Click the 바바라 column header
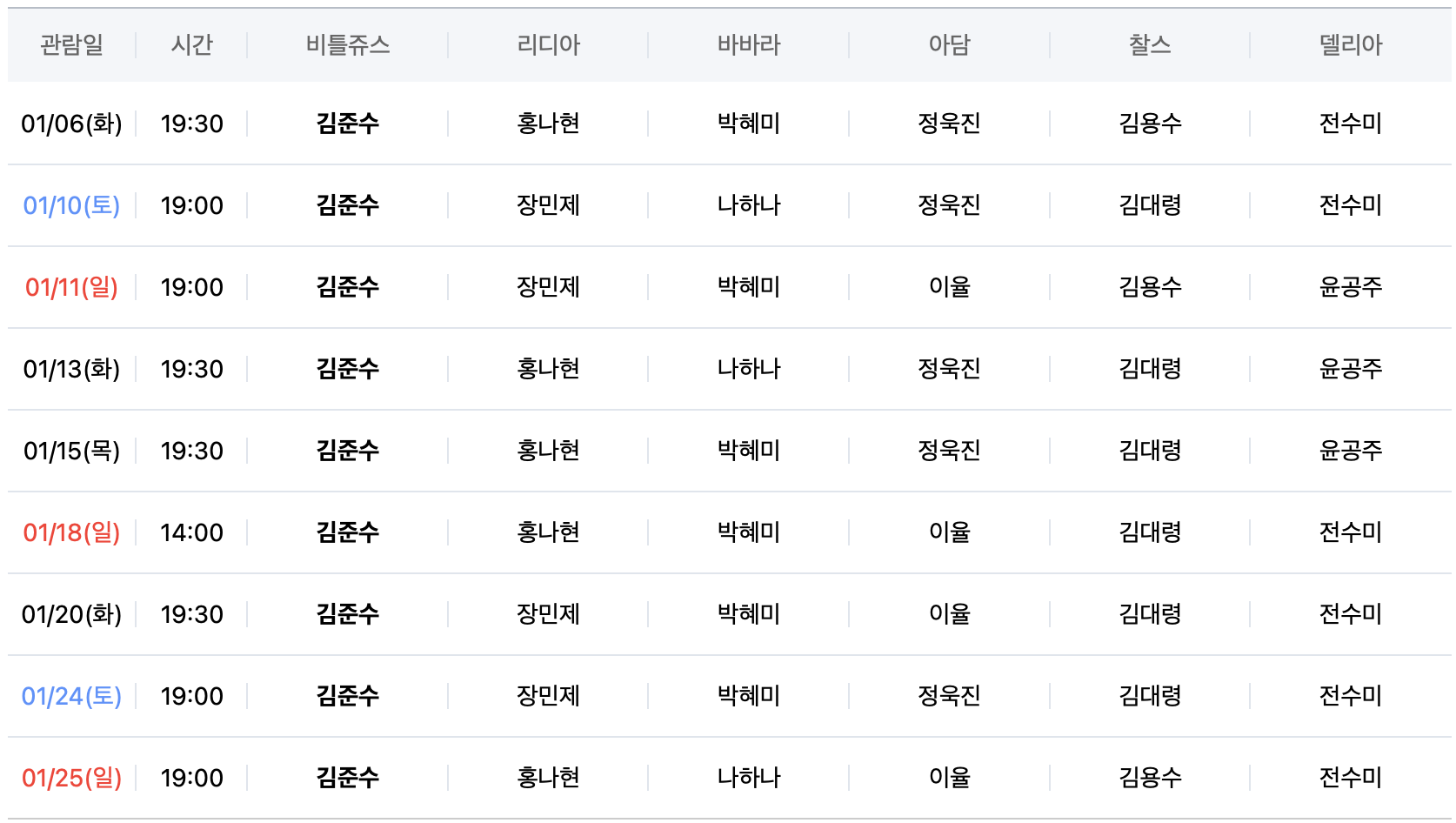 click(x=748, y=44)
